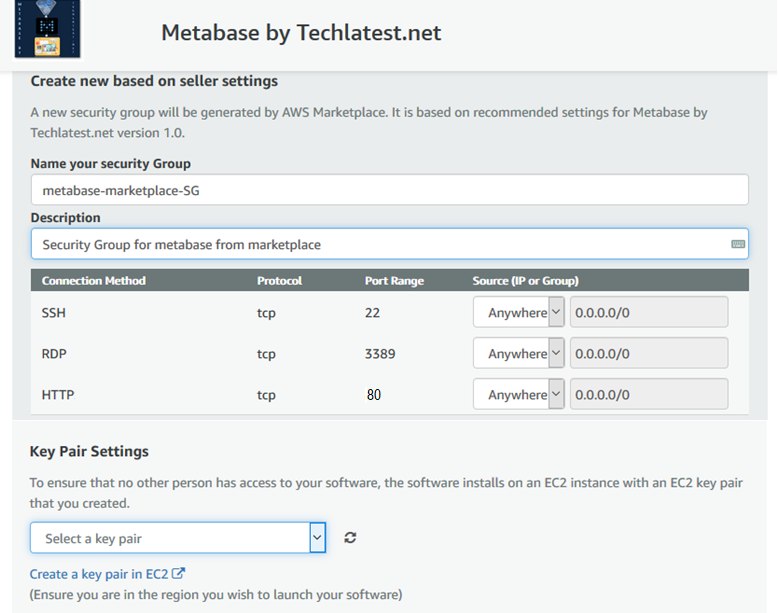Image resolution: width=779 pixels, height=613 pixels.
Task: Click the HTTP connection method cell
Action: 58,395
